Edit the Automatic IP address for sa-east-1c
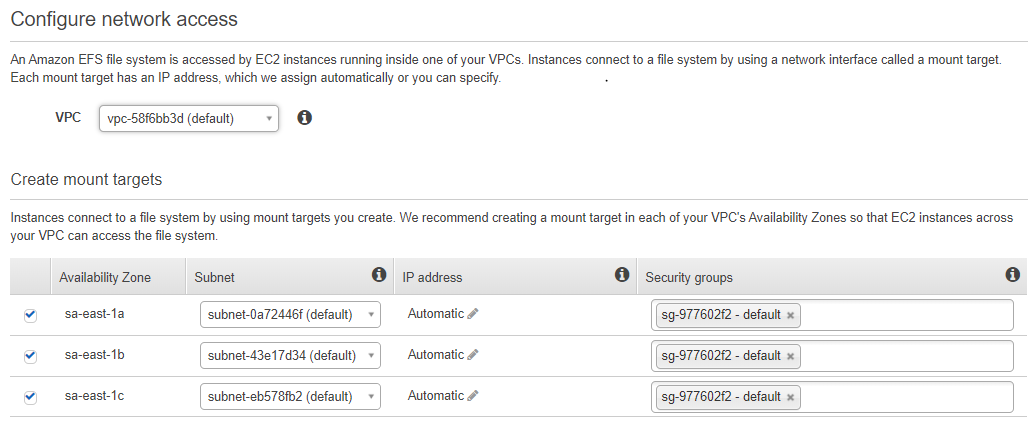The width and height of the screenshot is (1031, 422). point(472,396)
